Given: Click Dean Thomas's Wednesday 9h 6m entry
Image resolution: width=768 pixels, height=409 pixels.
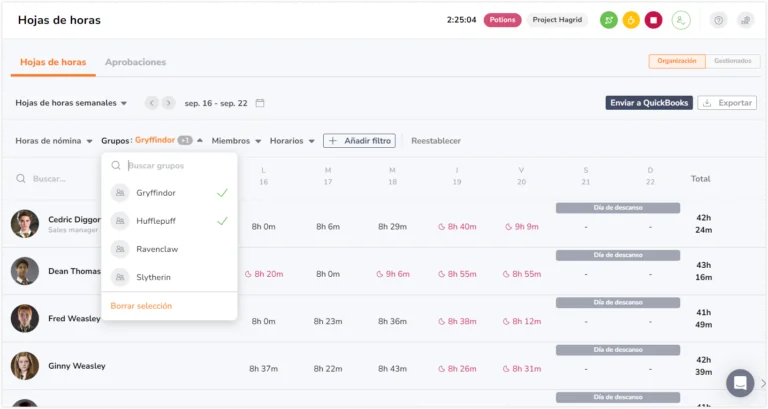Looking at the screenshot, I should click(x=393, y=274).
